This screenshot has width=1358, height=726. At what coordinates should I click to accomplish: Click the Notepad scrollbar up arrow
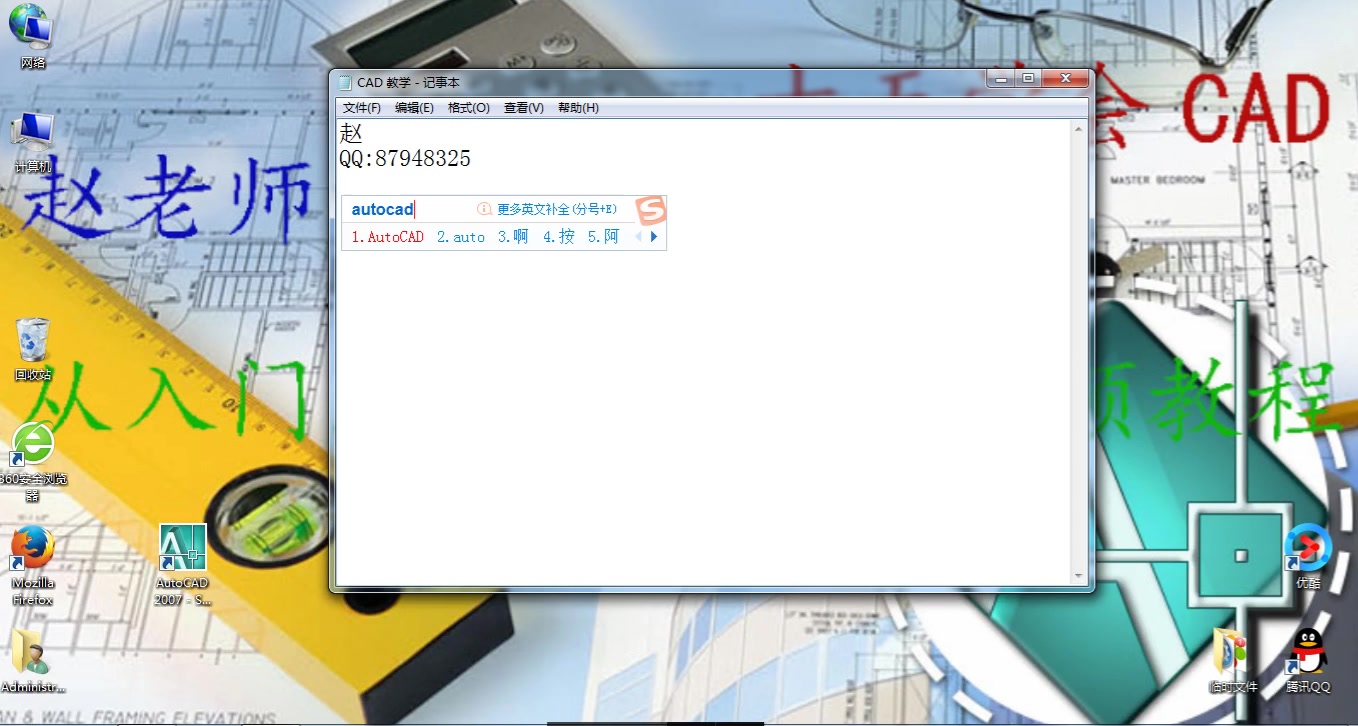(1079, 129)
